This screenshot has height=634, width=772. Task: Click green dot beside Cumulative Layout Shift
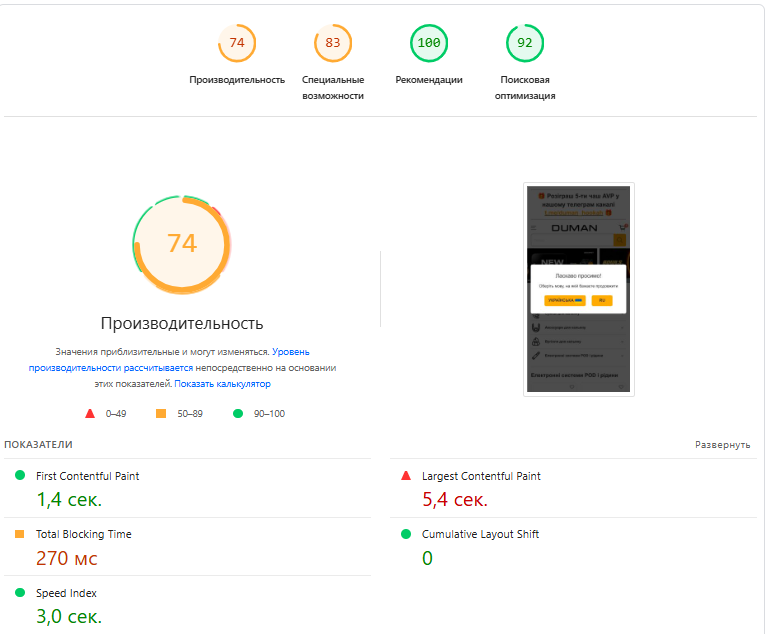(x=406, y=534)
